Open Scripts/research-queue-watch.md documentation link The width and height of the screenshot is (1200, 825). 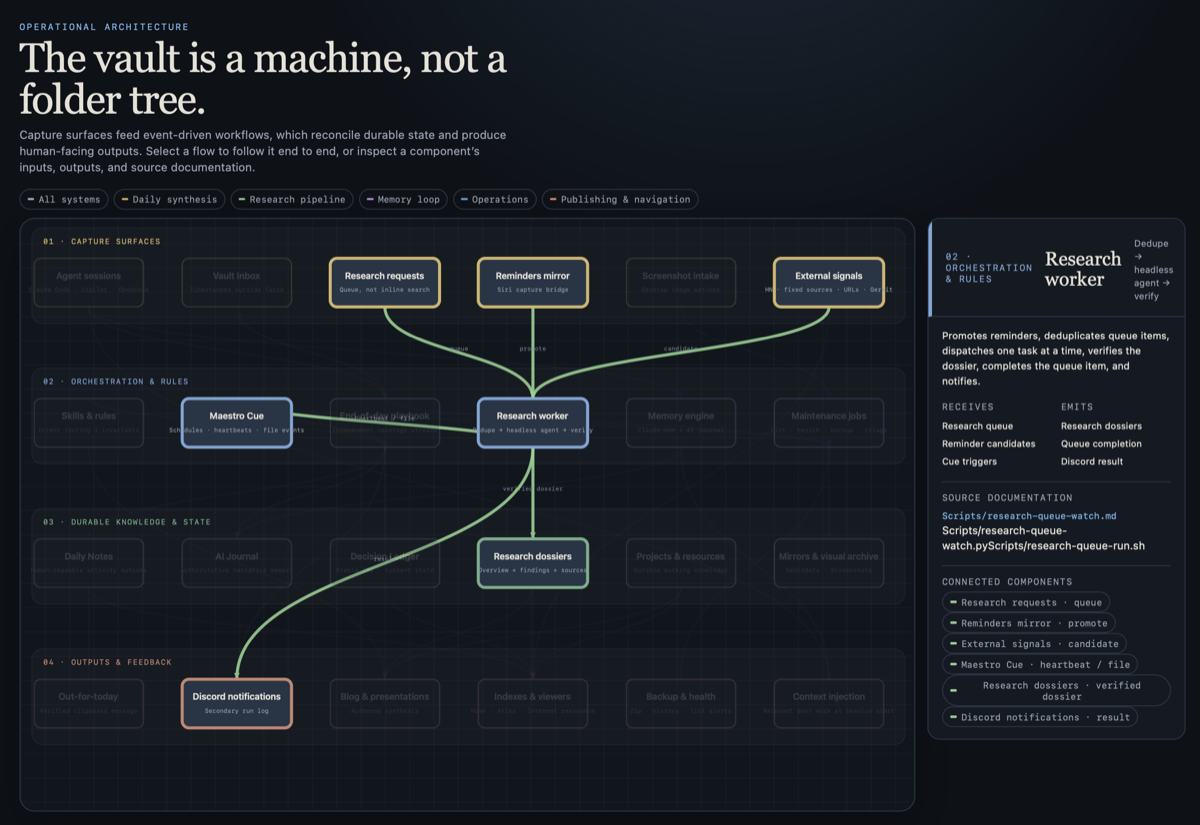1029,516
